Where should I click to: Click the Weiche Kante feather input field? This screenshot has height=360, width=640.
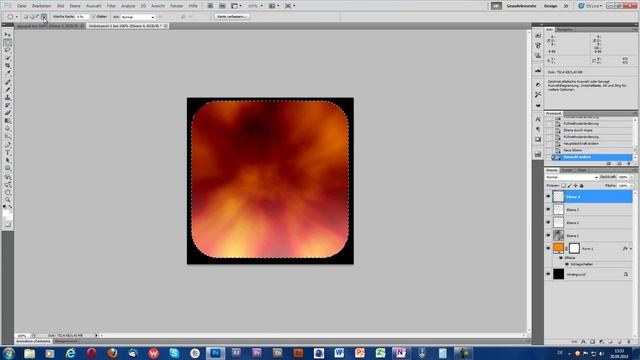point(81,17)
